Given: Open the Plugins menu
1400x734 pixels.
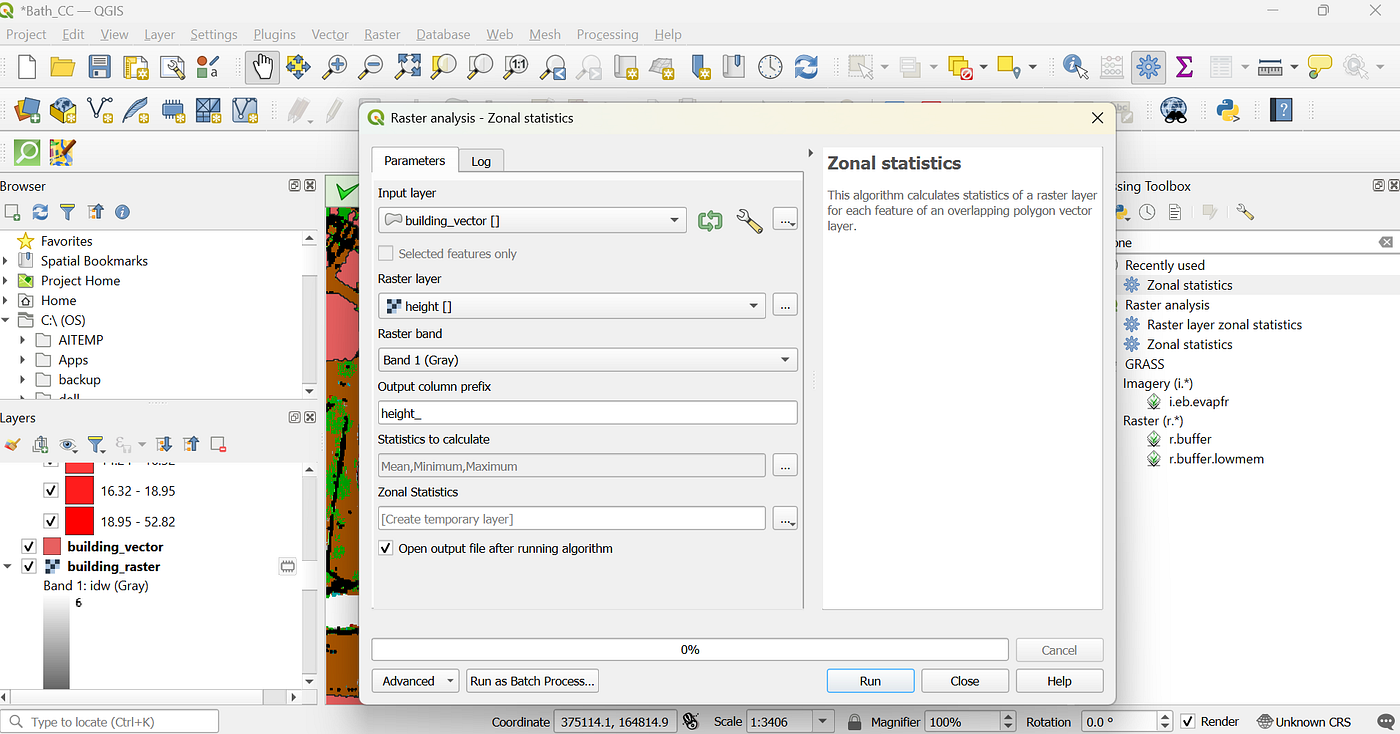Looking at the screenshot, I should pos(274,34).
